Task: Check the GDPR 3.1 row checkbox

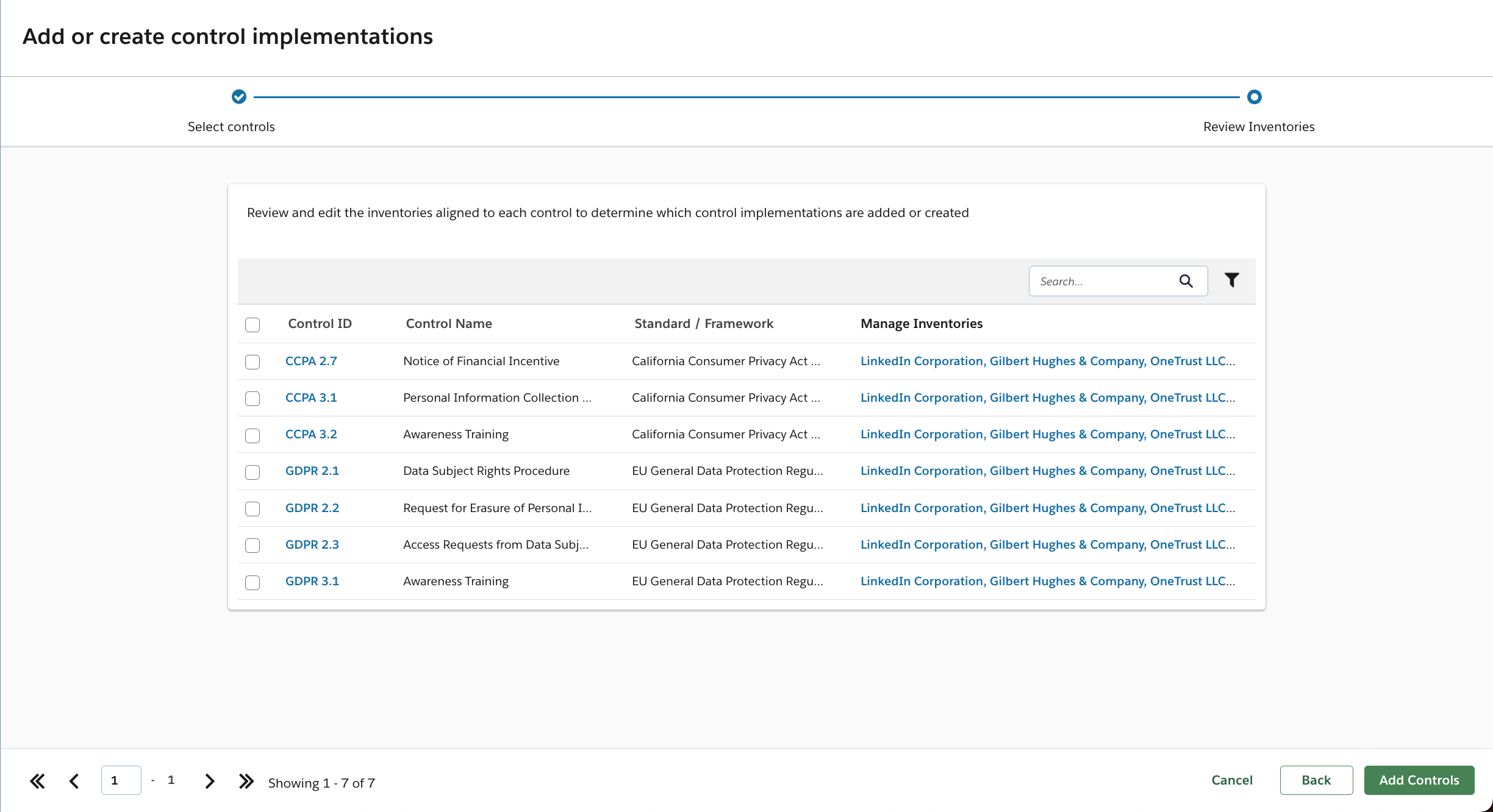Action: pyautogui.click(x=252, y=582)
